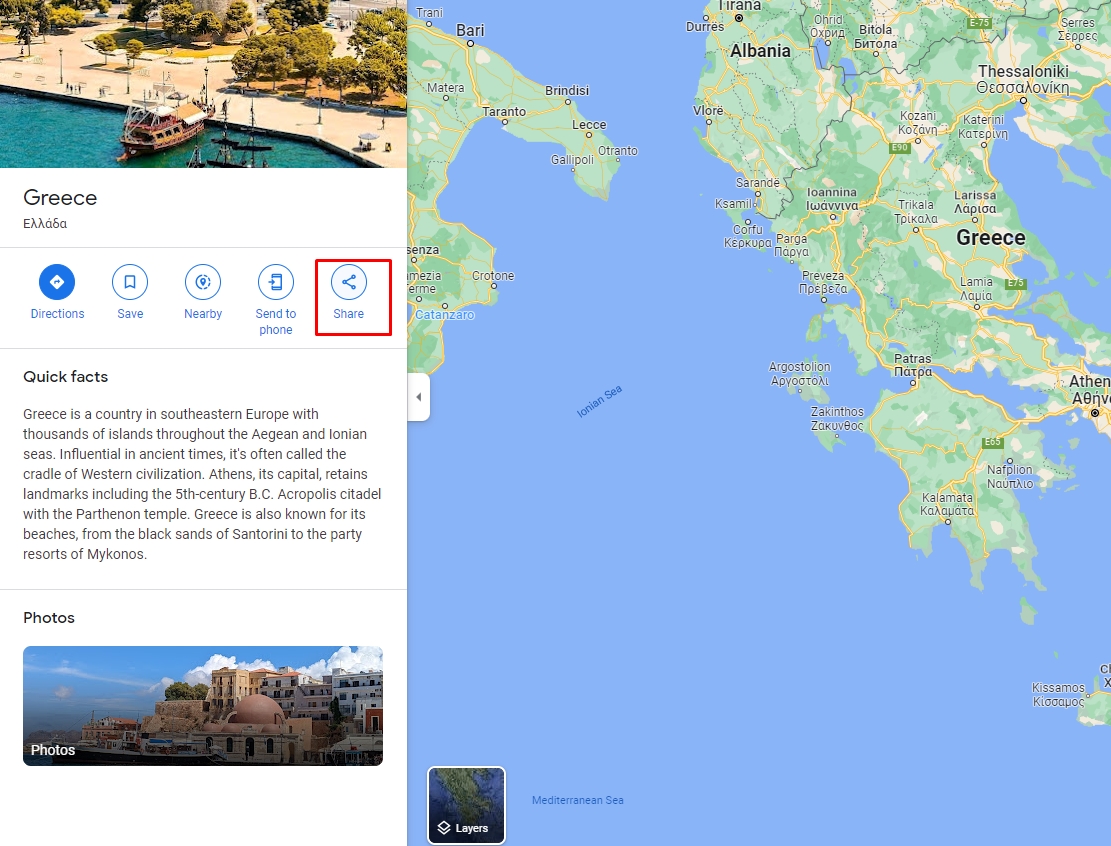This screenshot has width=1111, height=846.
Task: Click the Lamia label on map
Action: (976, 288)
